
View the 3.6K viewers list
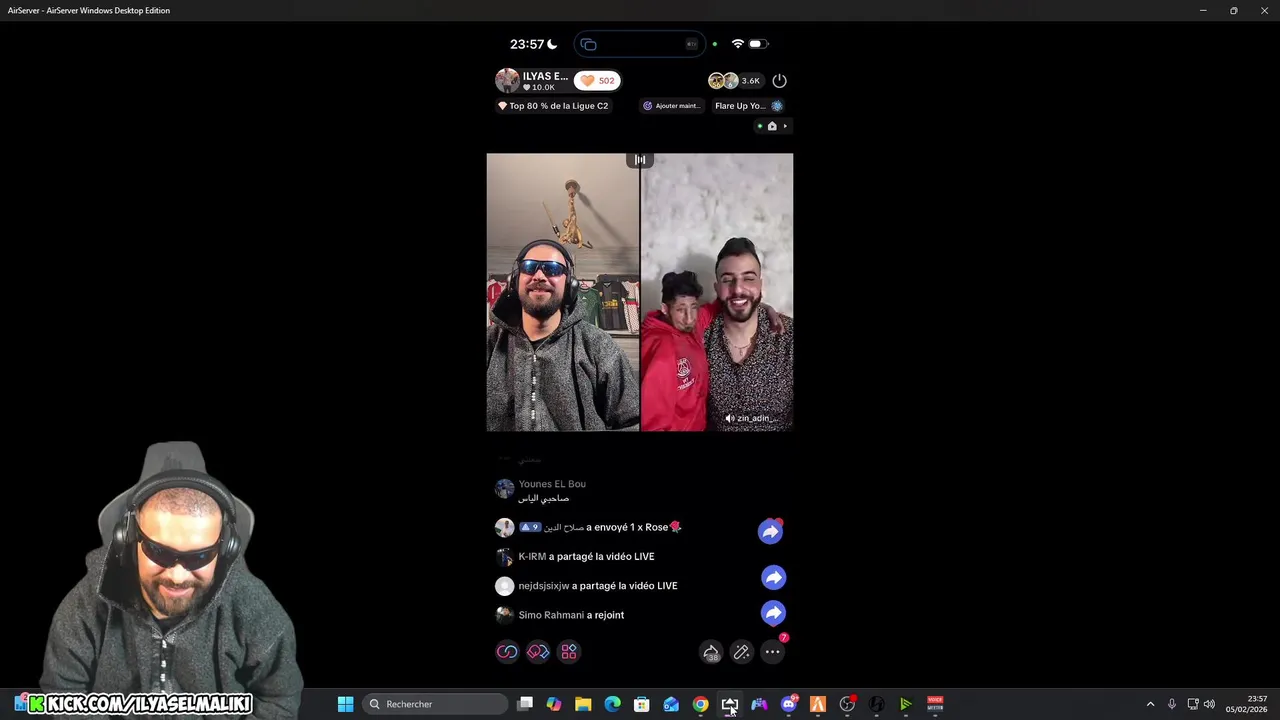point(750,81)
